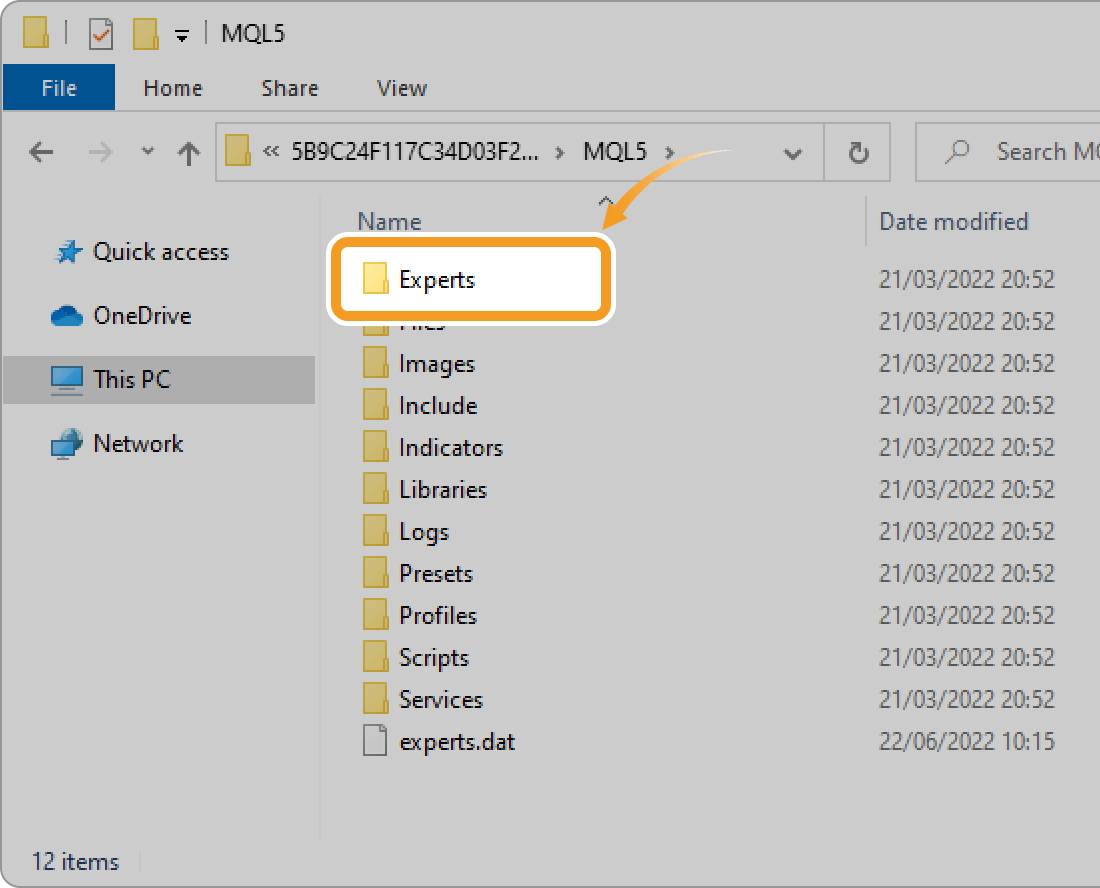Screen dimensions: 1100x888
Task: Expand the address bar history dropdown
Action: [x=792, y=153]
